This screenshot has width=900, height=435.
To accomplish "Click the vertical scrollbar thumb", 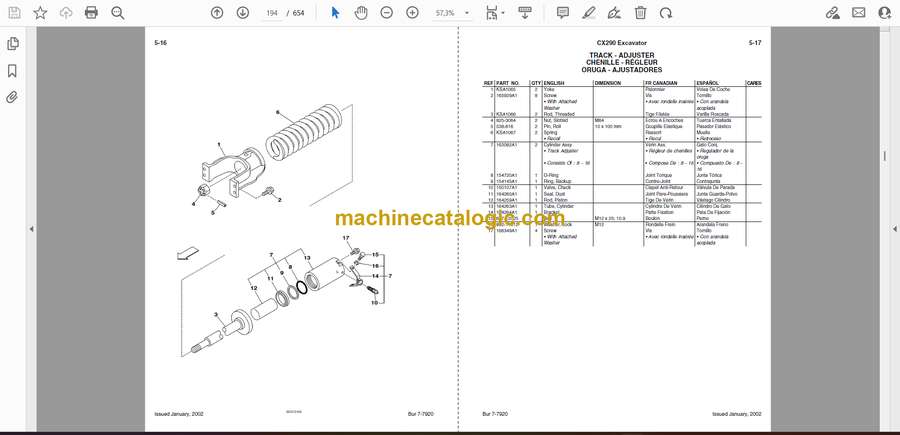I will pos(883,157).
